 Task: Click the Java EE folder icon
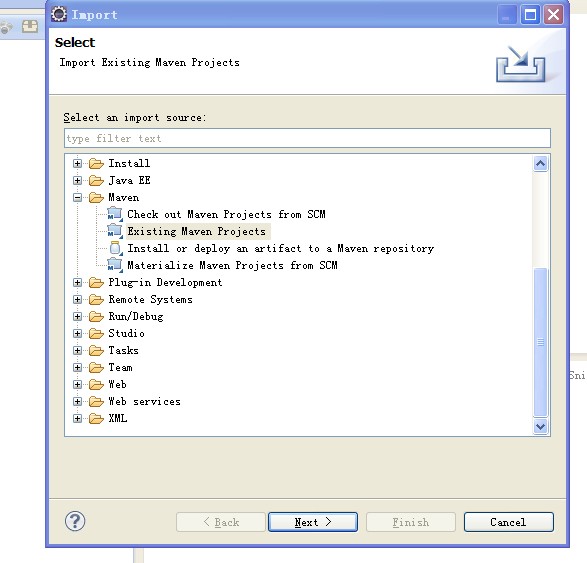(x=96, y=180)
